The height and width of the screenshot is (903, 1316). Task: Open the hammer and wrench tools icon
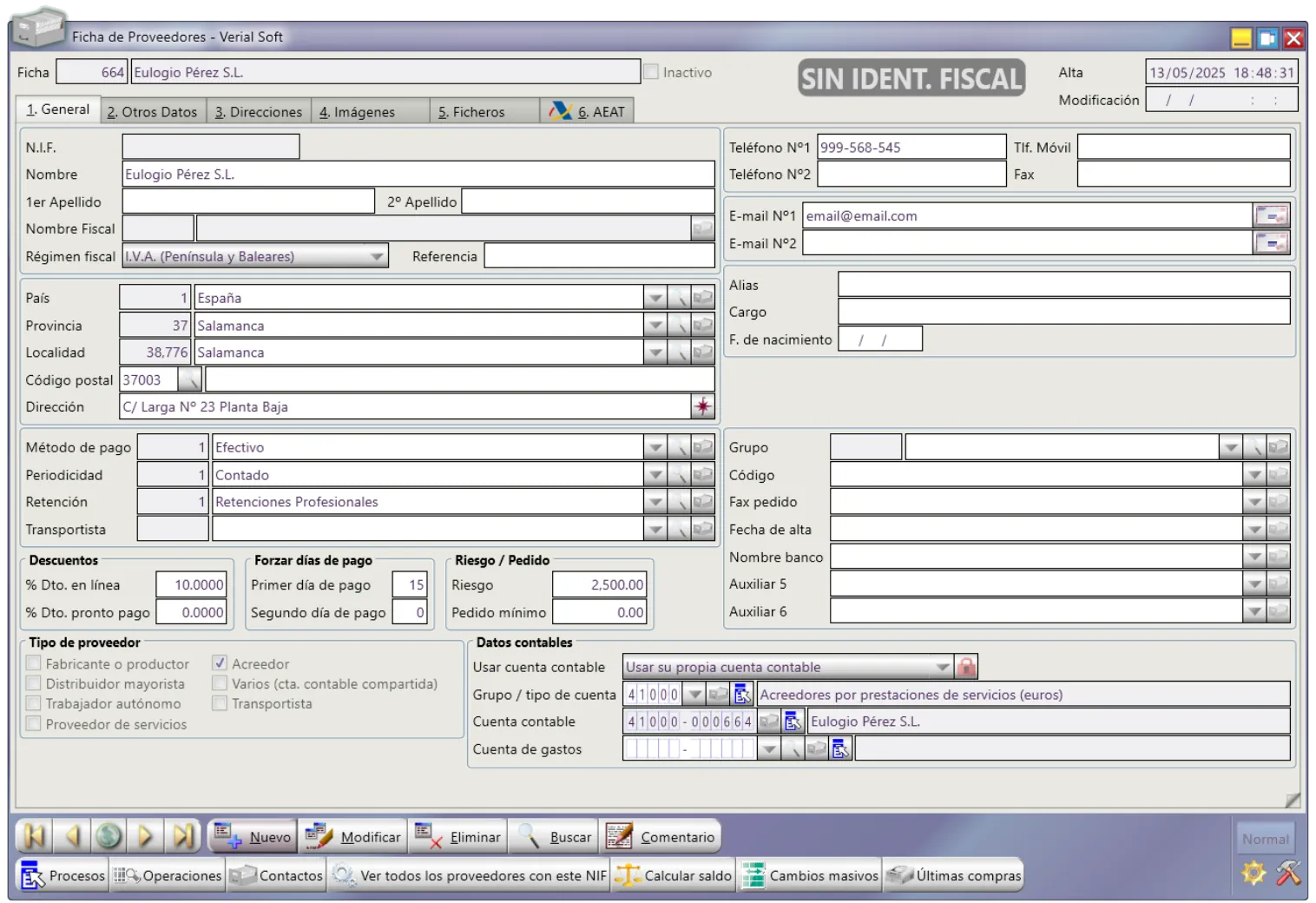[1288, 873]
